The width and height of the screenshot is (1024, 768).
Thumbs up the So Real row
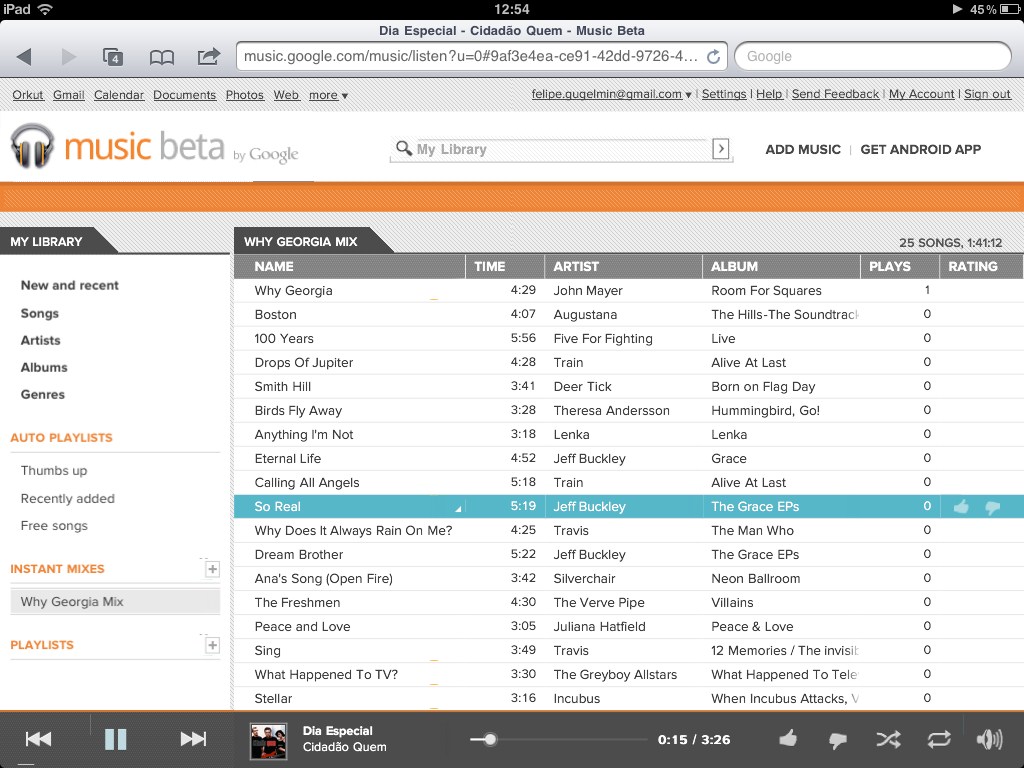point(961,507)
